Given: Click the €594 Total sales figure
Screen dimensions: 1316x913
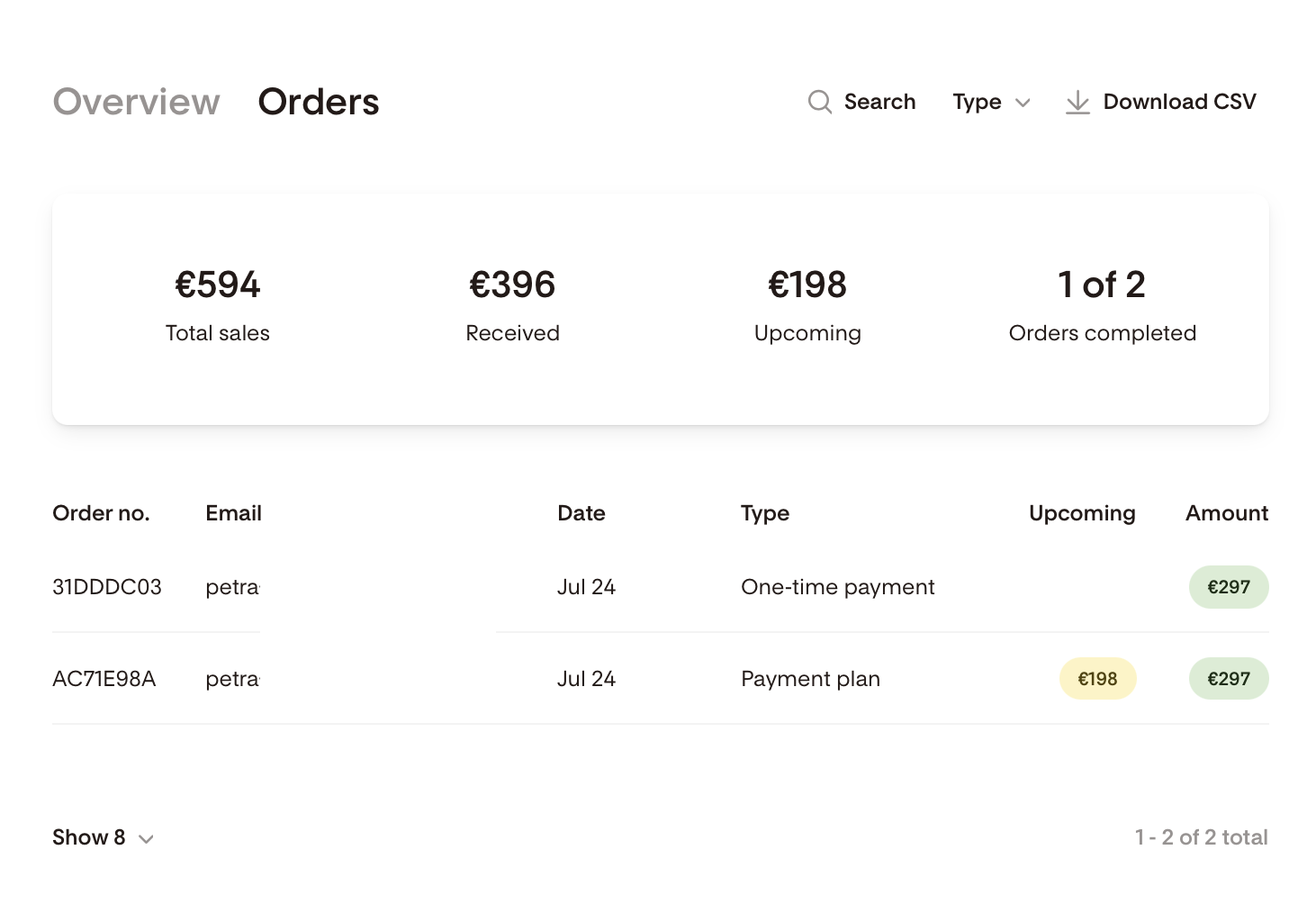Looking at the screenshot, I should (x=218, y=285).
